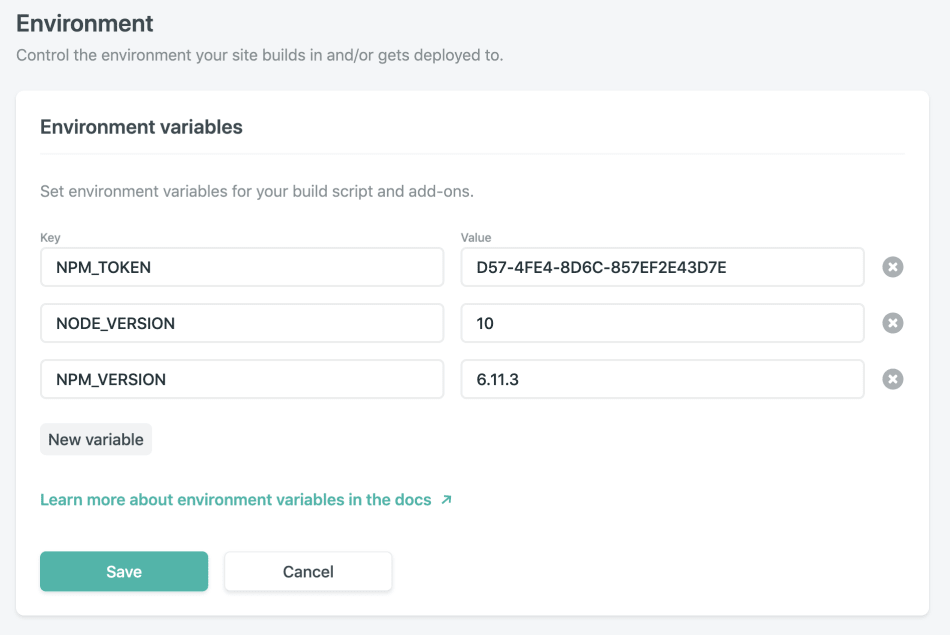Remove the NPM_VERSION variable row
The width and height of the screenshot is (950, 635).
tap(892, 379)
